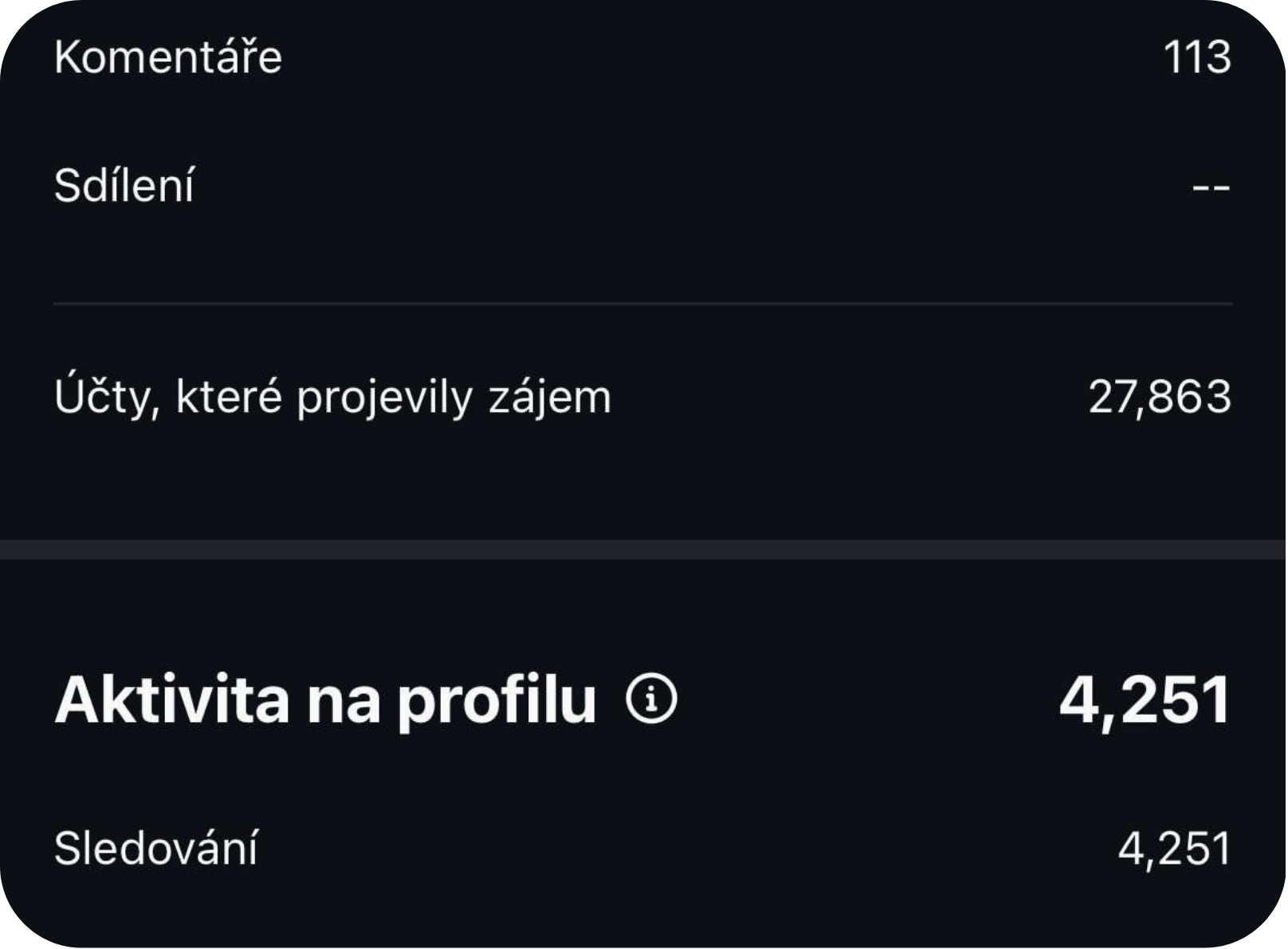Tap the 27,863 engaged accounts number

click(1160, 397)
